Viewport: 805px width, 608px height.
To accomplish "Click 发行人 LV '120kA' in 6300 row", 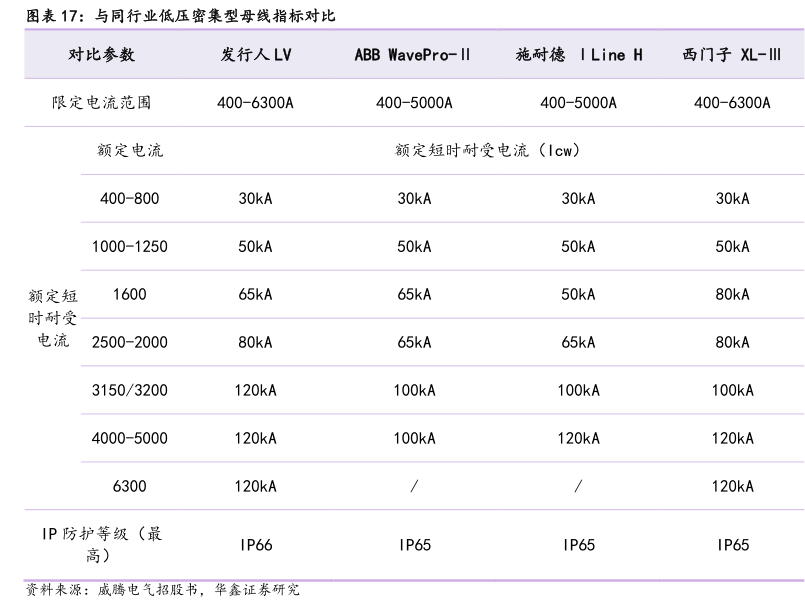I will click(255, 486).
